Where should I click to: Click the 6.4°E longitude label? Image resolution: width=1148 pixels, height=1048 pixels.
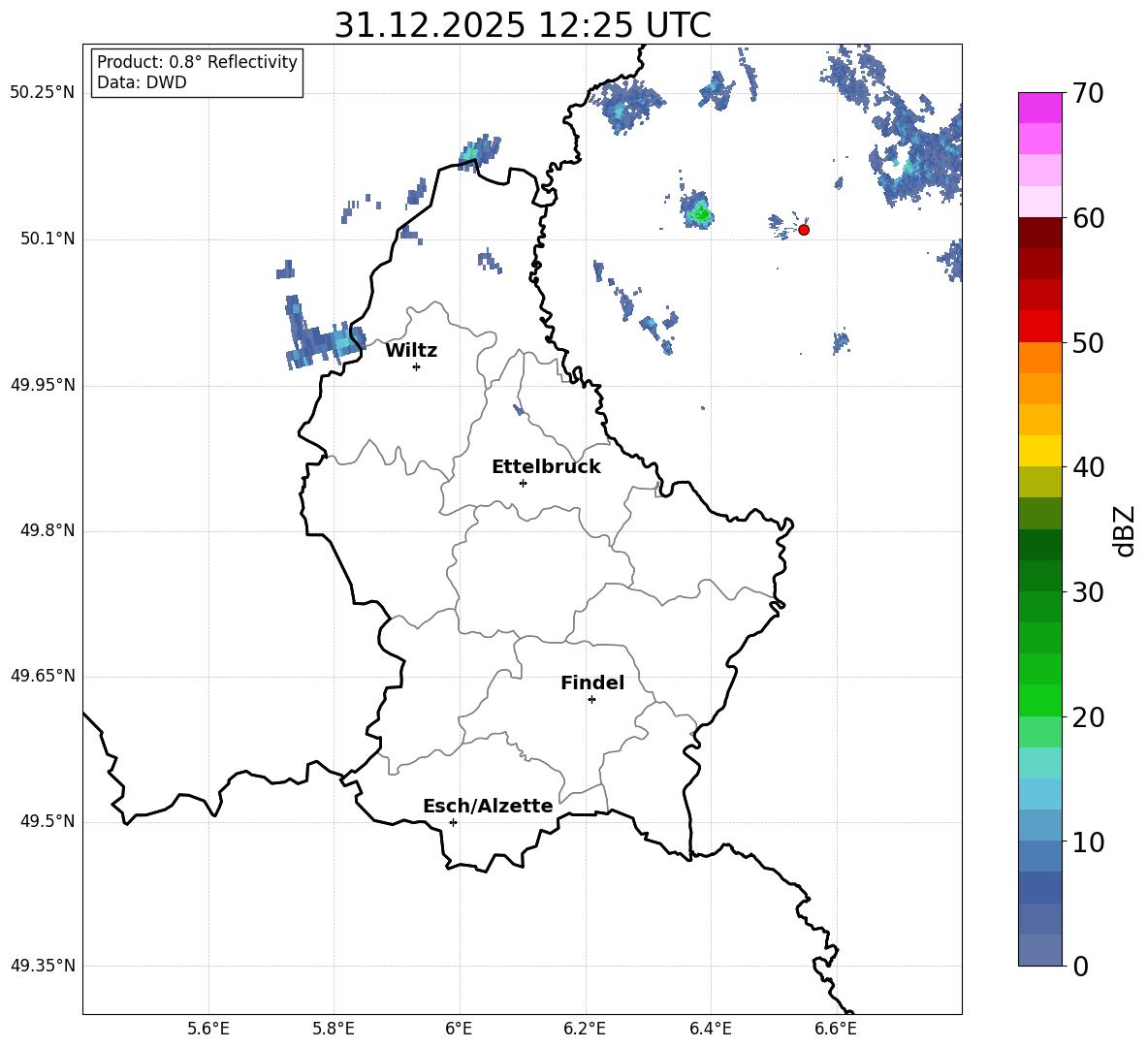(x=710, y=1029)
